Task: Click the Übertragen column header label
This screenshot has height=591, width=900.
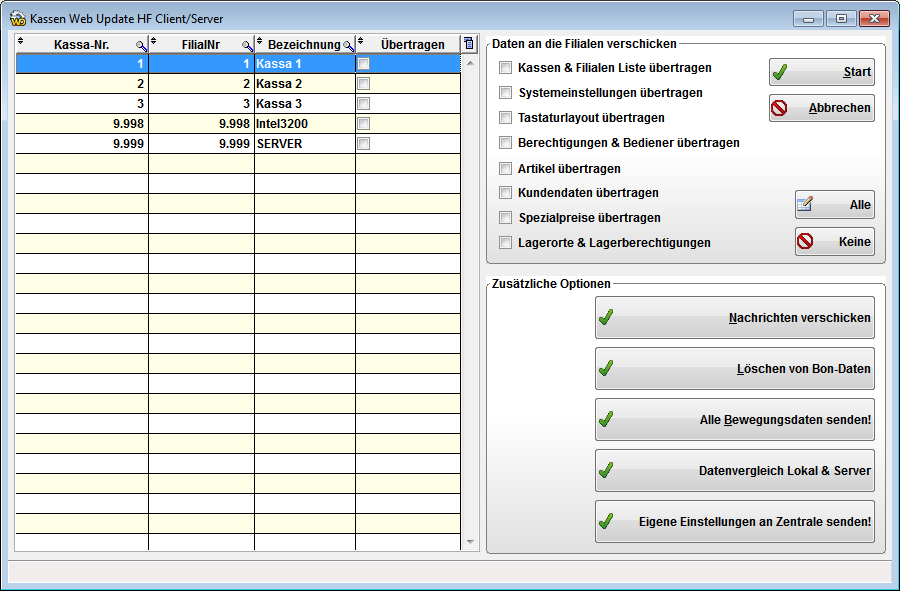Action: 413,45
